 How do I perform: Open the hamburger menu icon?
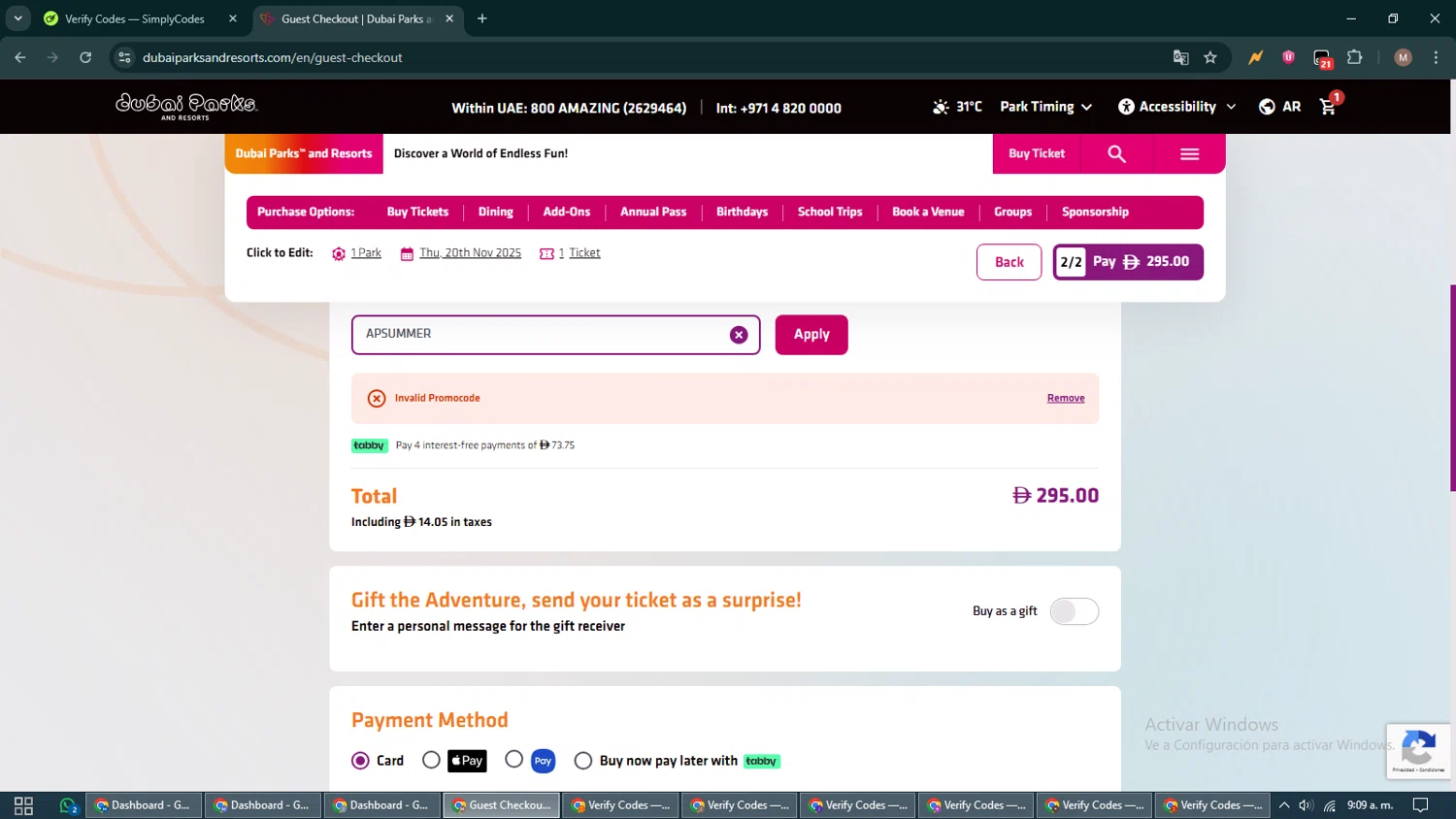click(x=1189, y=154)
